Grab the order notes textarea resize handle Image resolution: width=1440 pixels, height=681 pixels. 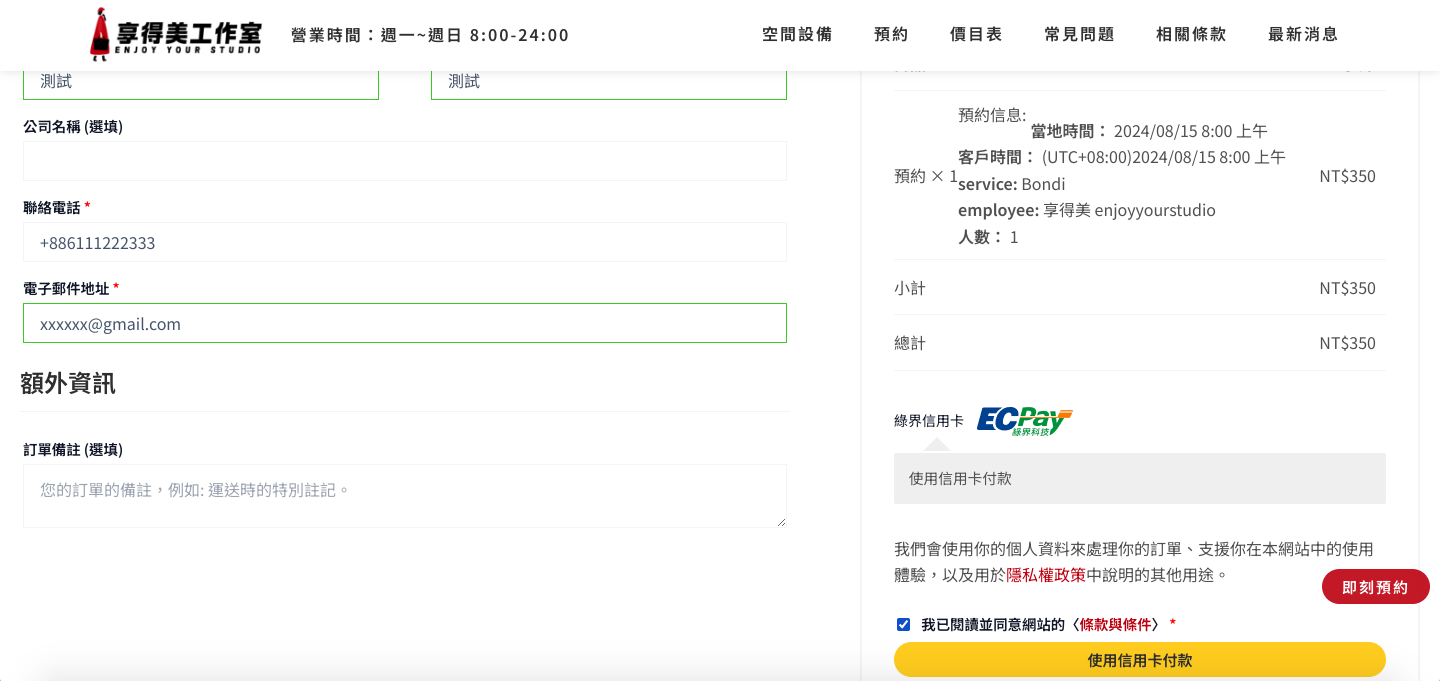(x=781, y=522)
